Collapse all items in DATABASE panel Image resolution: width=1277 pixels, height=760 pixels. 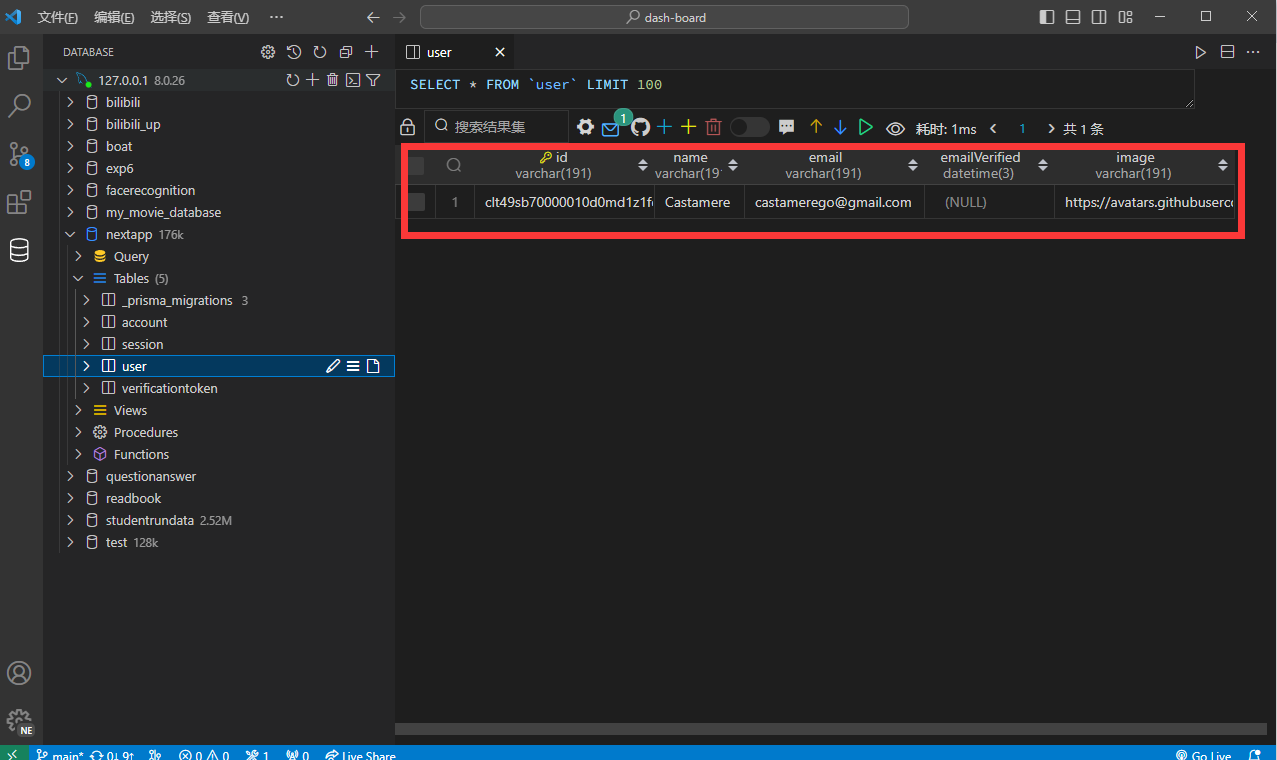(346, 52)
